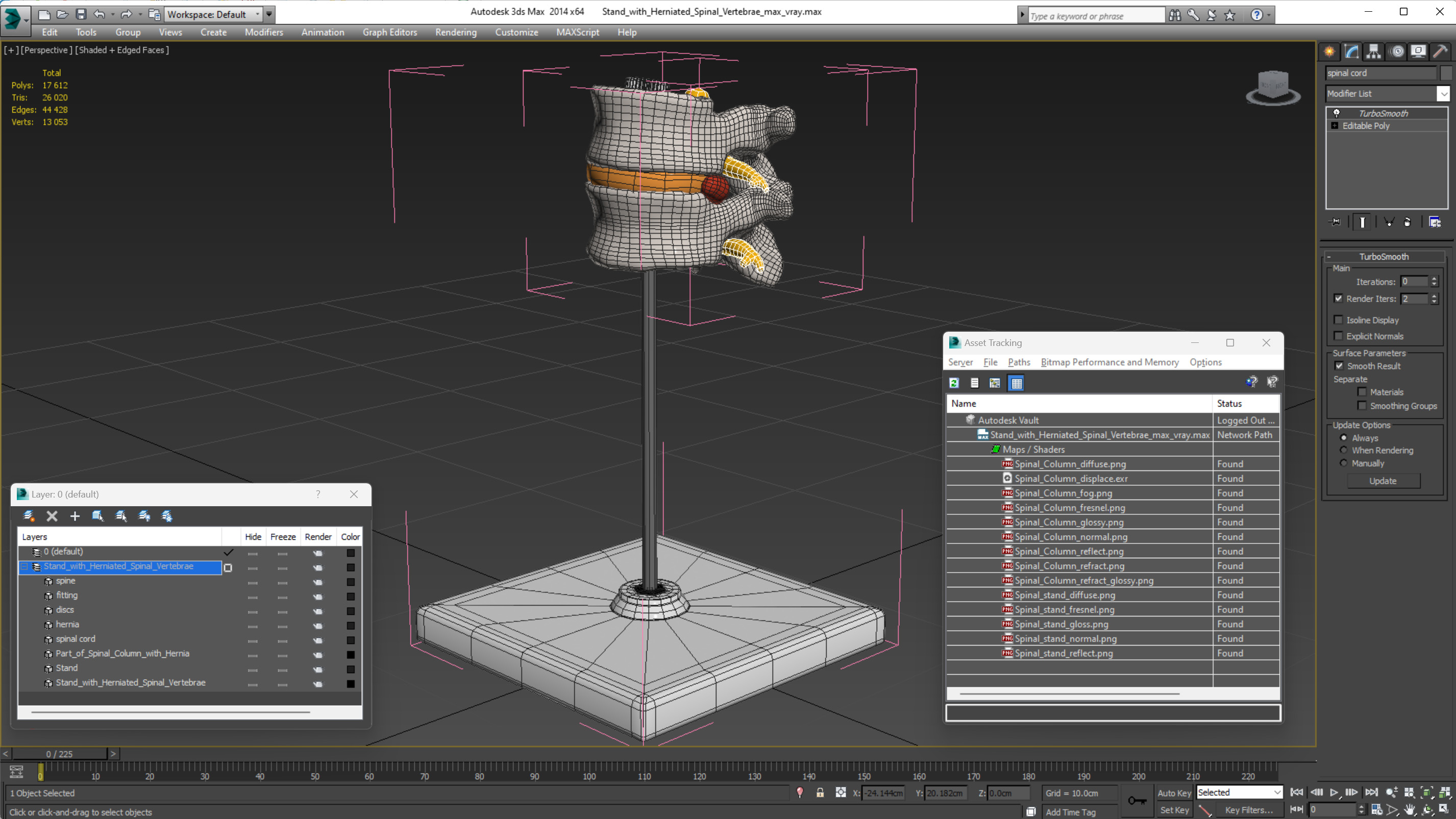Click the Add new layer plus icon

coord(75,515)
